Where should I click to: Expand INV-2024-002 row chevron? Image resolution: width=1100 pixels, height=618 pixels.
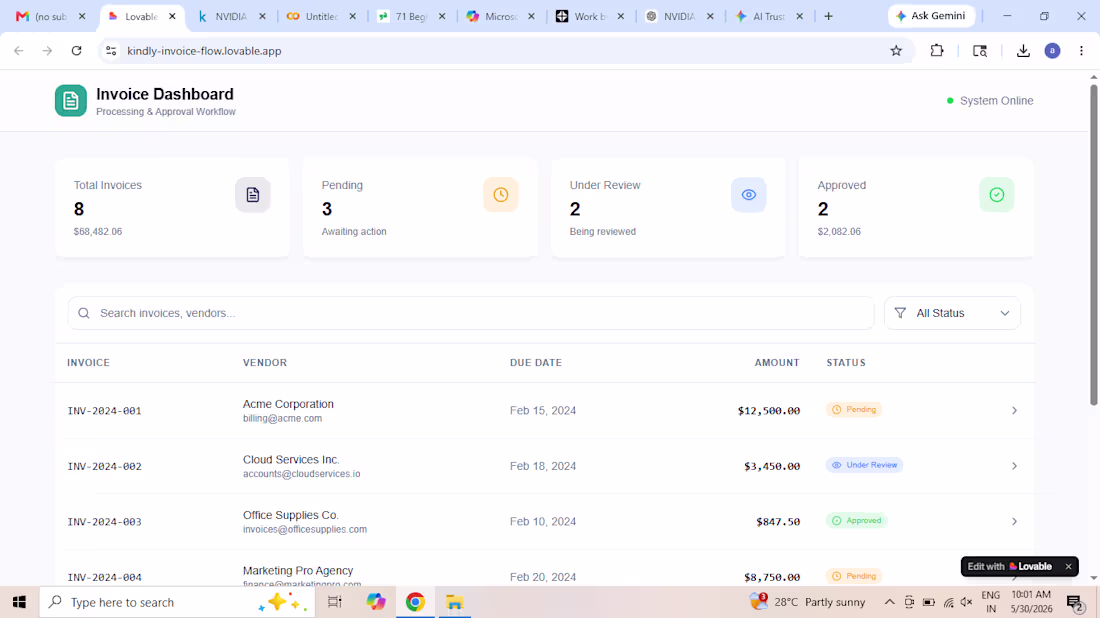[1014, 466]
